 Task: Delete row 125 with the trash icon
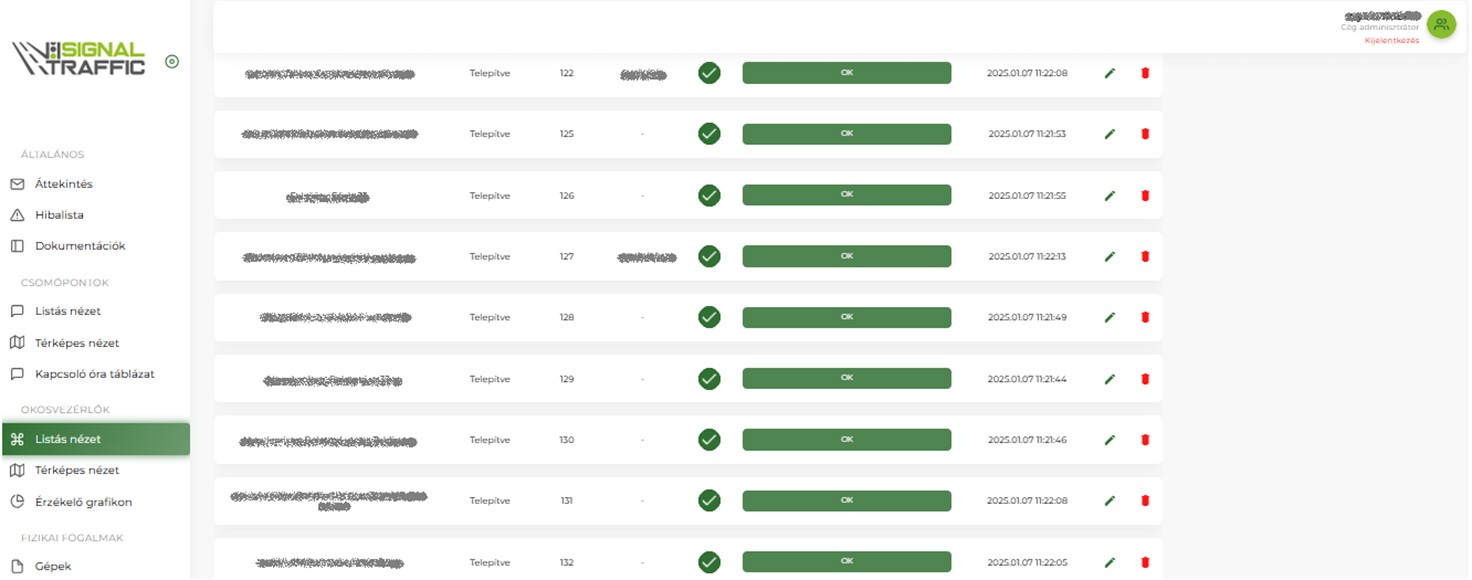coord(1145,134)
